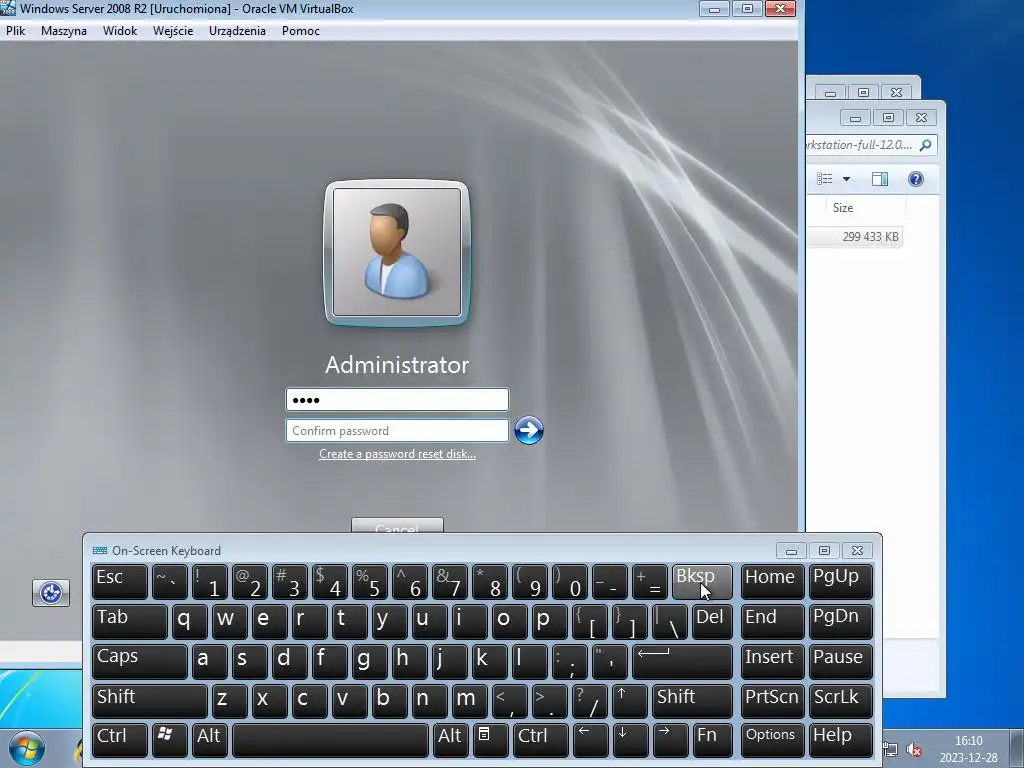1024x768 pixels.
Task: Toggle the right Shift key
Action: coord(692,701)
